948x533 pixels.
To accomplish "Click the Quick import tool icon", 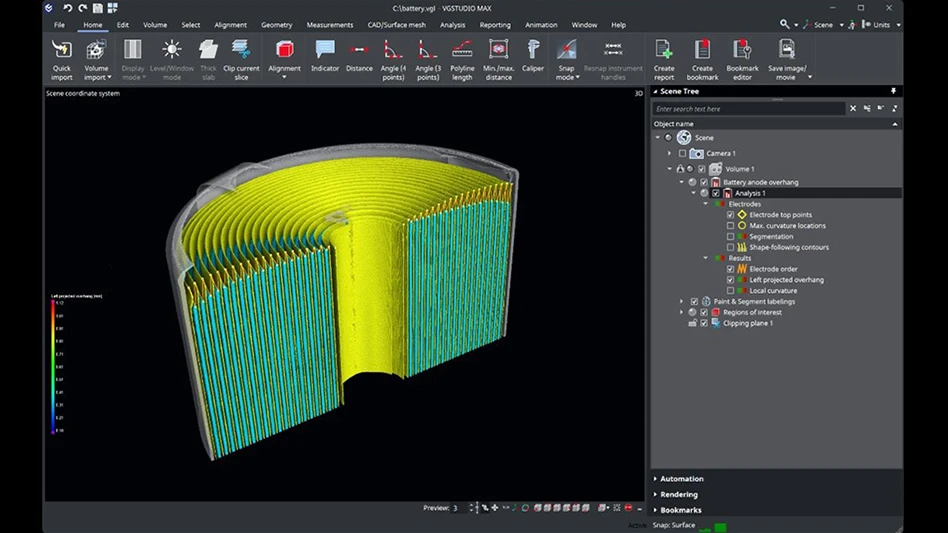I will tap(62, 50).
